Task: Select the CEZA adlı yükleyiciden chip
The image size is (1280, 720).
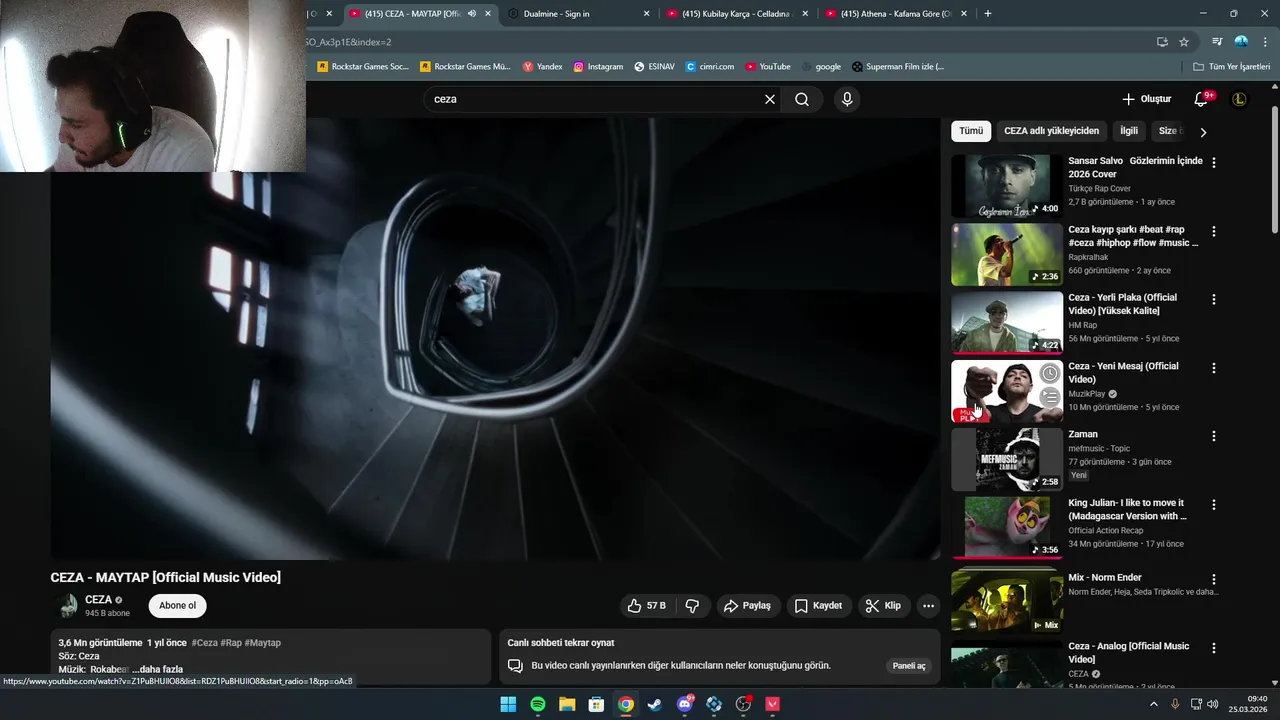Action: coord(1051,131)
